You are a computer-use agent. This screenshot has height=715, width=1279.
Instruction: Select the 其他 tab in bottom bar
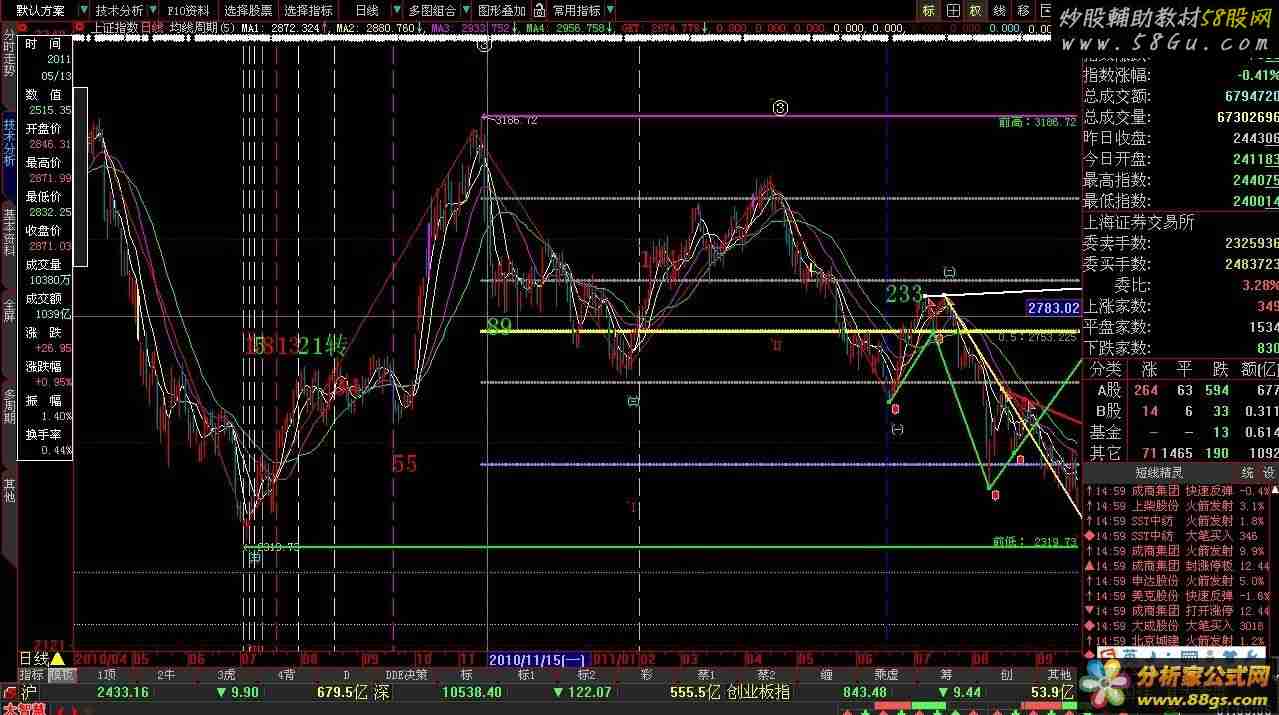tap(1059, 675)
